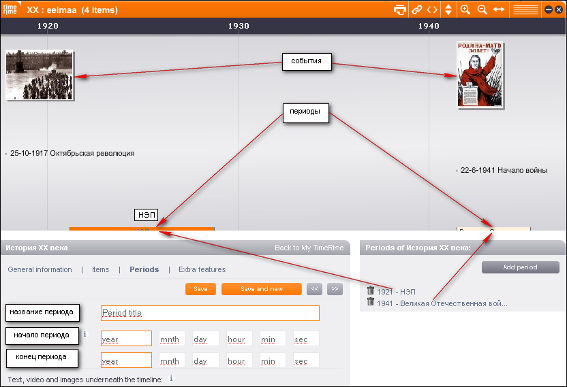
Task: Zoom in the timeline
Action: coord(465,9)
